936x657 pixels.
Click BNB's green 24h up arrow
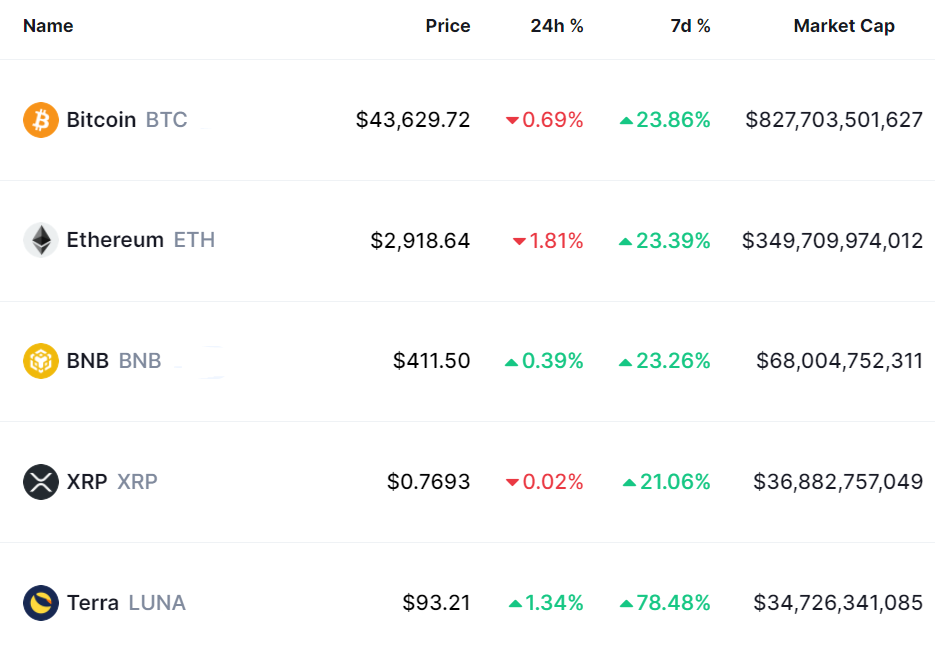click(512, 361)
